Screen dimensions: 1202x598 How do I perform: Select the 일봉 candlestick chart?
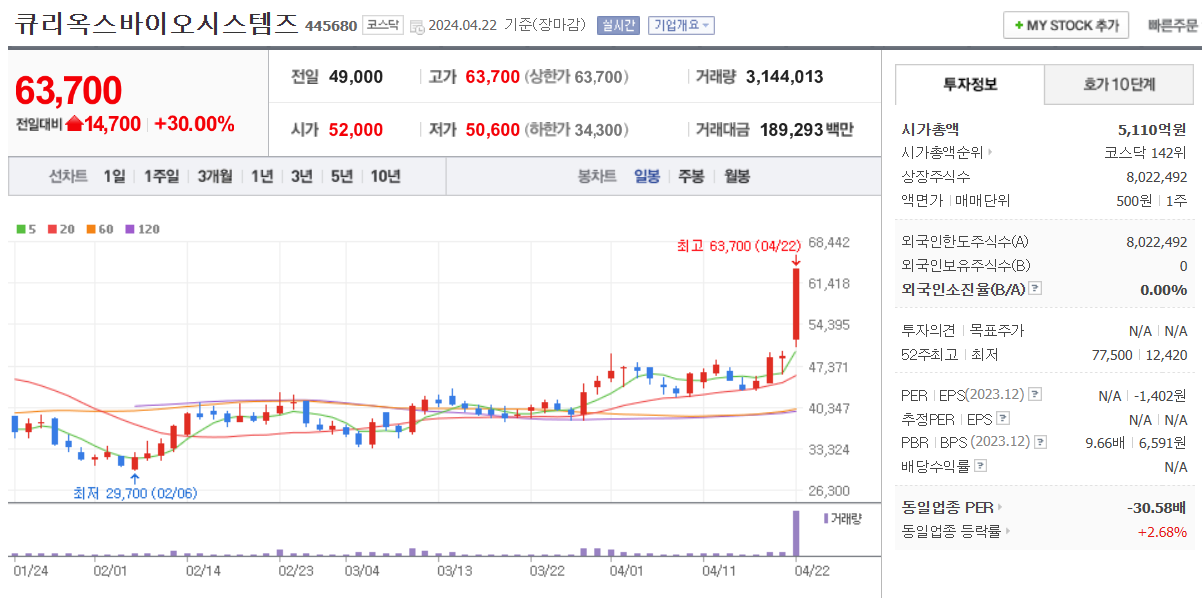coord(647,176)
